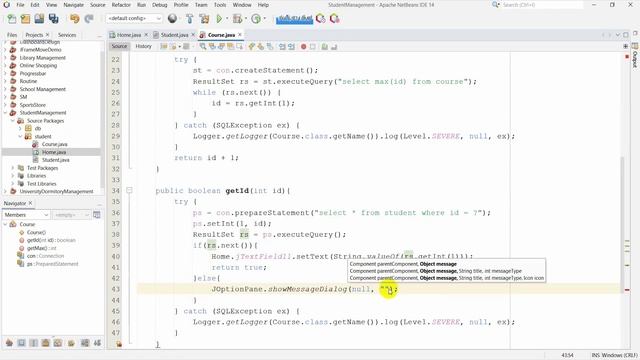640x360 pixels.
Task: Select the SportsStore project
Action: pos(33,105)
